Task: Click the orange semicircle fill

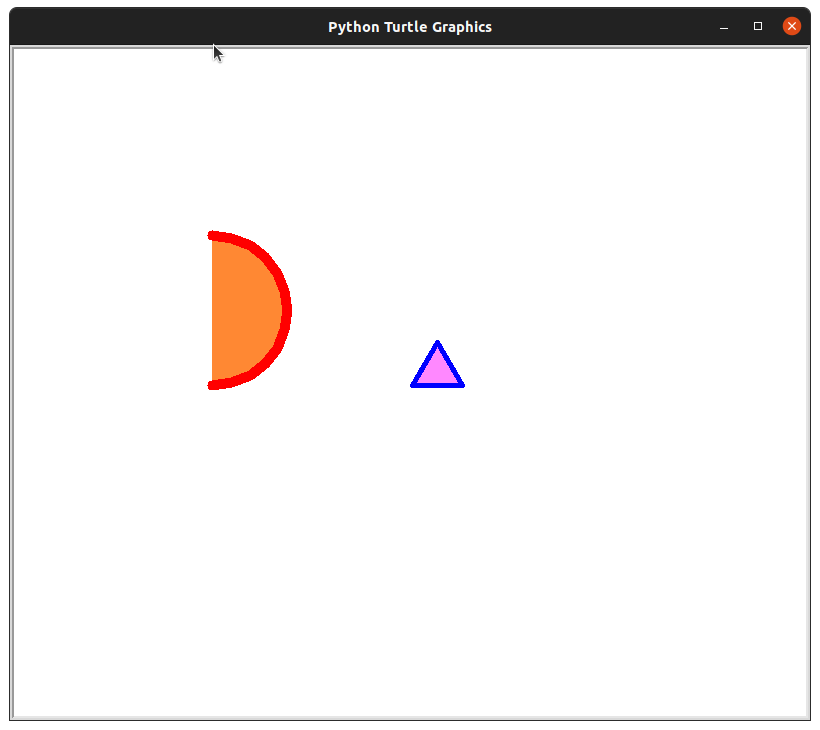Action: (x=244, y=311)
